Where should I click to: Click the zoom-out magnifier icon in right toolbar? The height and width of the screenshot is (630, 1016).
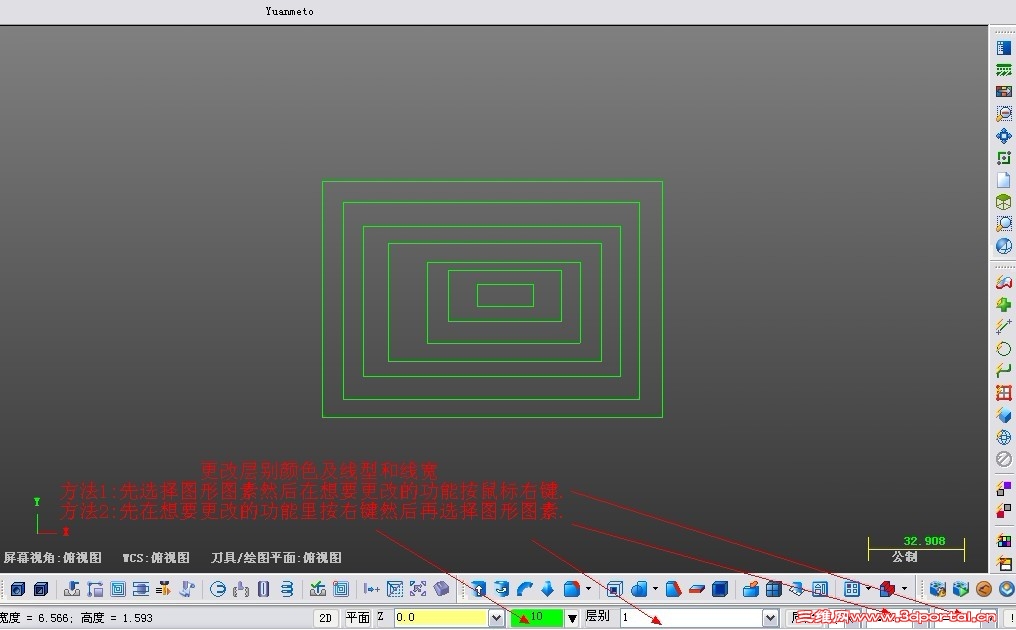(1004, 113)
